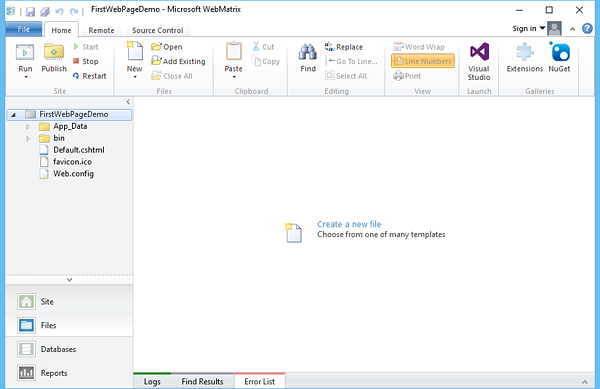Switch to the Source Control tab
600x389 pixels.
pyautogui.click(x=158, y=30)
